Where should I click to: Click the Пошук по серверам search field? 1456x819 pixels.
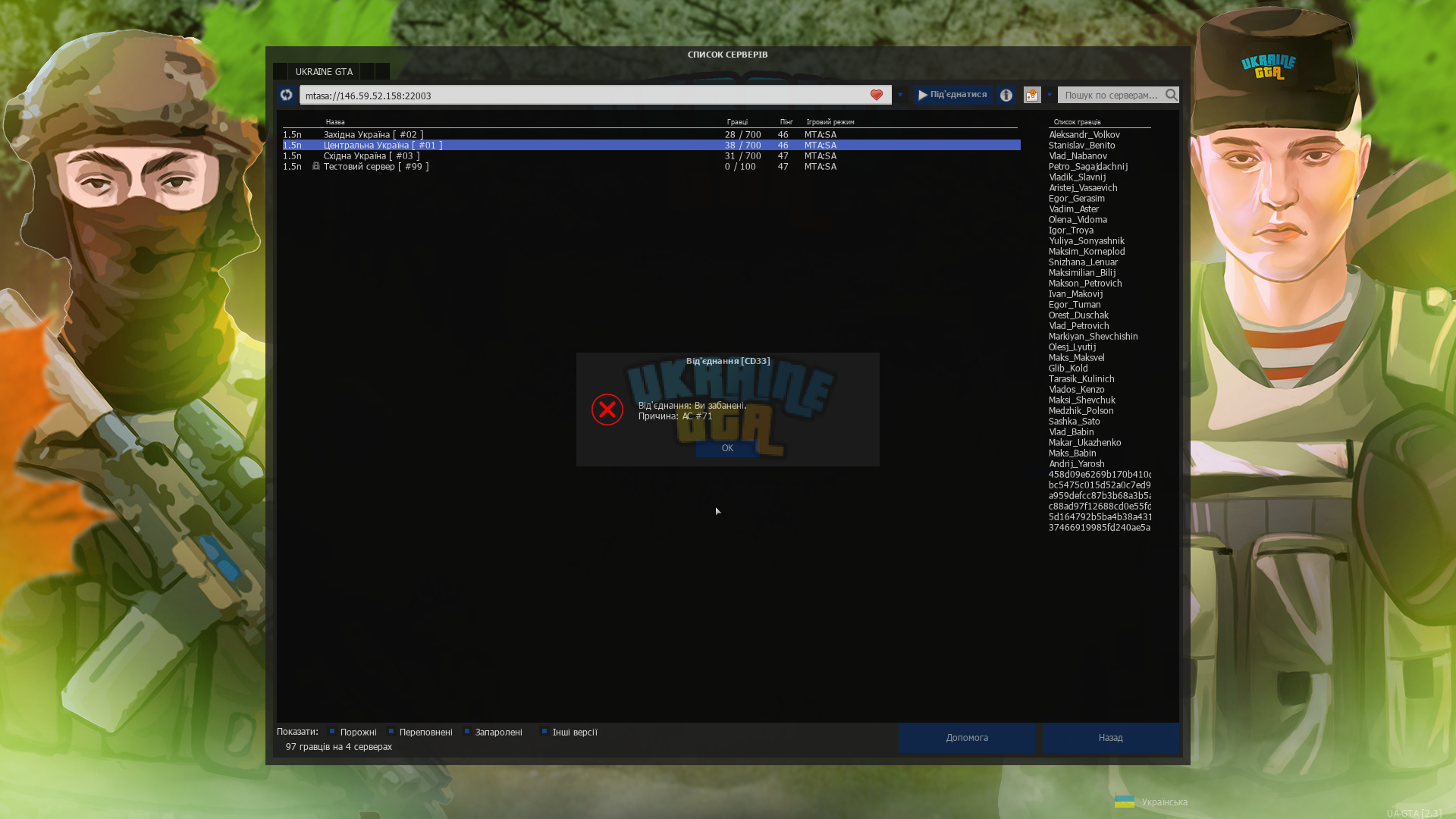(x=1111, y=95)
